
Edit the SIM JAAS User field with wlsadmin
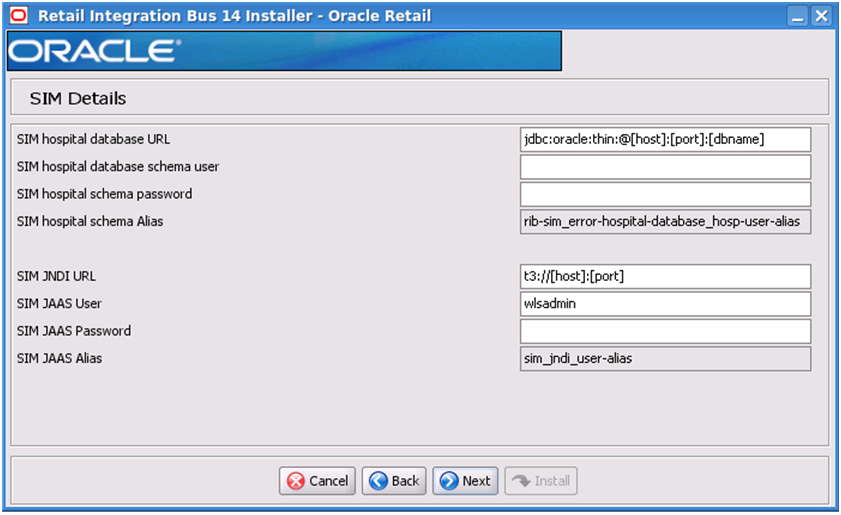click(x=665, y=304)
